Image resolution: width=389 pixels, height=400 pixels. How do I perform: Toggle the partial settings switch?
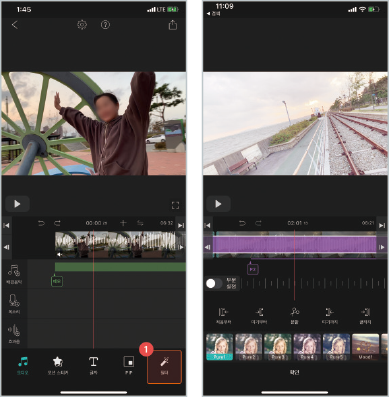214,283
